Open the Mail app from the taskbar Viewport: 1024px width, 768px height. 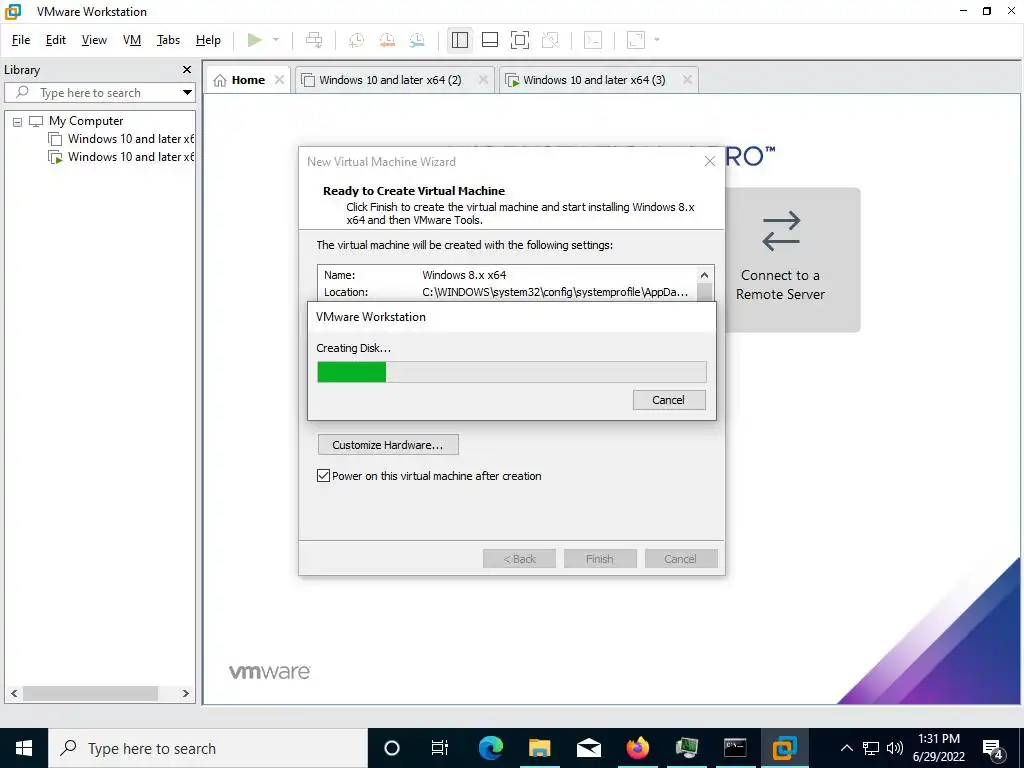point(588,748)
